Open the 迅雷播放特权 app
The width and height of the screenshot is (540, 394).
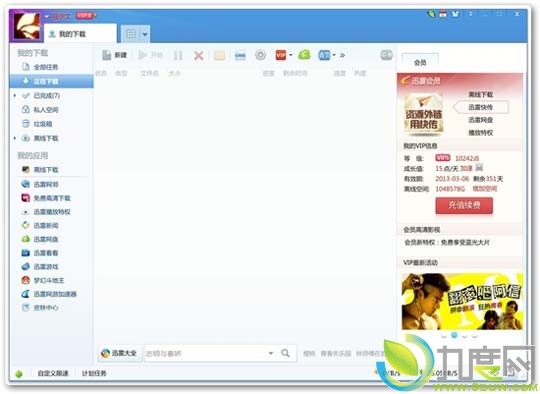pos(52,212)
